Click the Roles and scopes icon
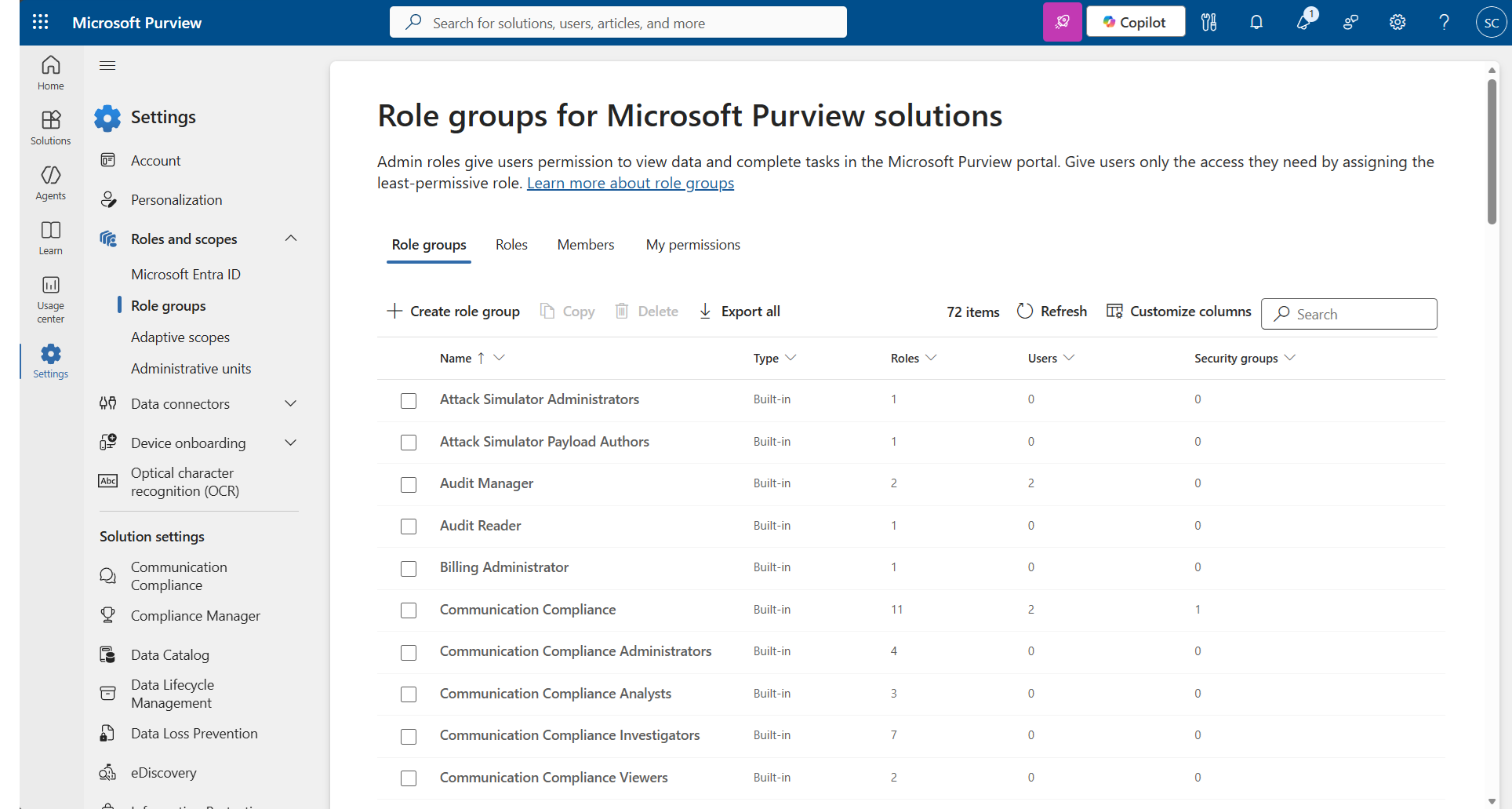The image size is (1512, 809). 108,239
